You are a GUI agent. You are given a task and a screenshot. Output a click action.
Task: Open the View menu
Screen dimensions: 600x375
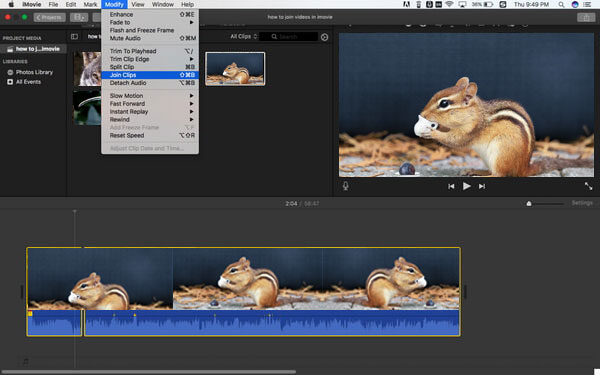(x=137, y=5)
